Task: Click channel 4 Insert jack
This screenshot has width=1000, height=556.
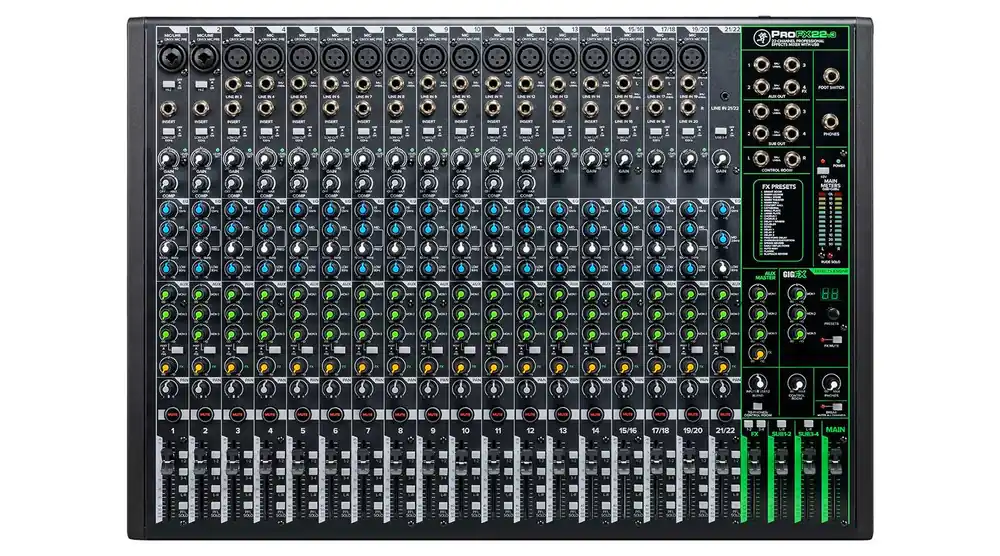Action: (265, 108)
